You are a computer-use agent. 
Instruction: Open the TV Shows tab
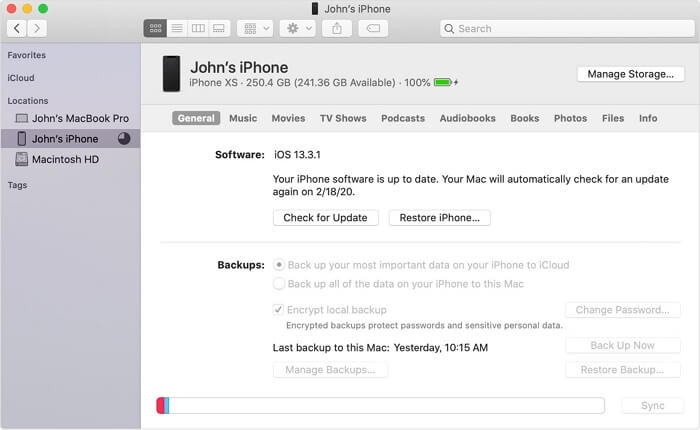tap(343, 118)
